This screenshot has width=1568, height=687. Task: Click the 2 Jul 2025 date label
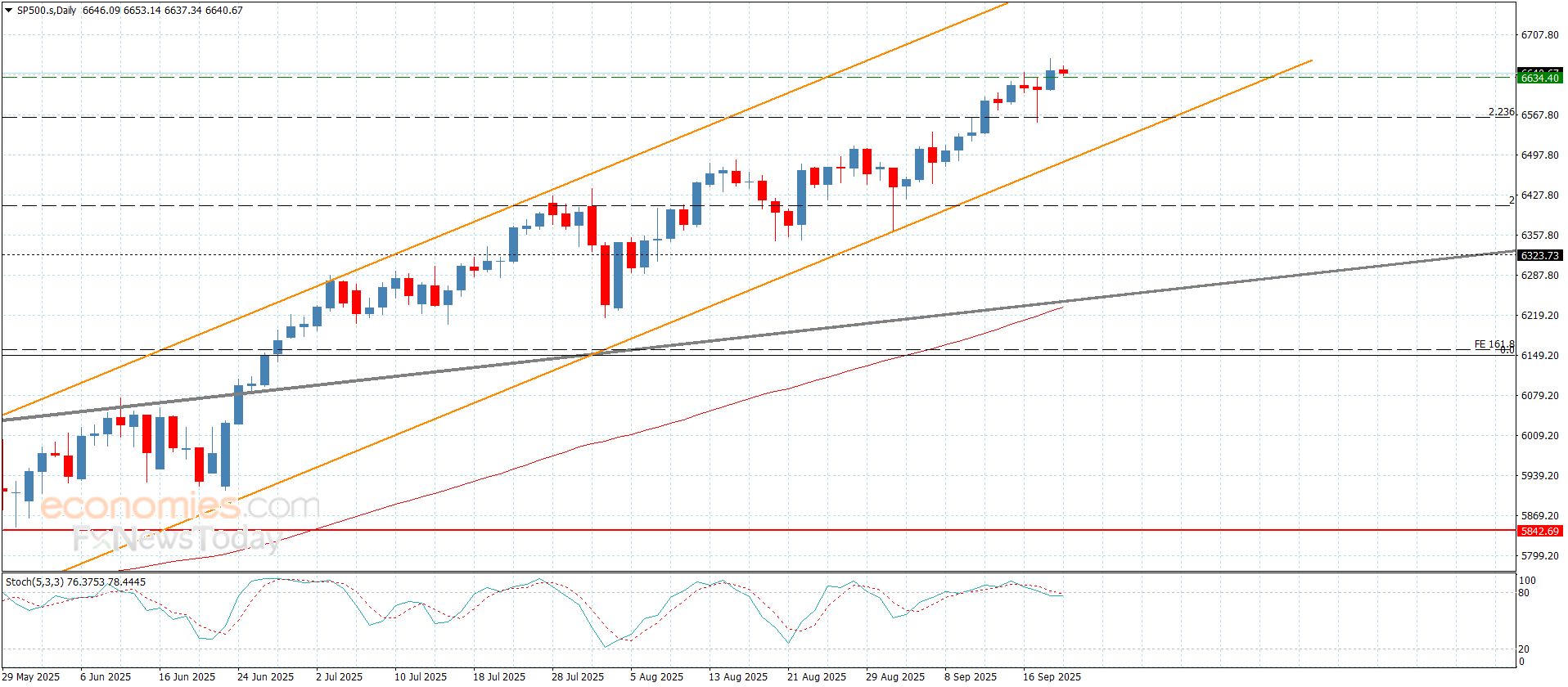click(x=339, y=677)
